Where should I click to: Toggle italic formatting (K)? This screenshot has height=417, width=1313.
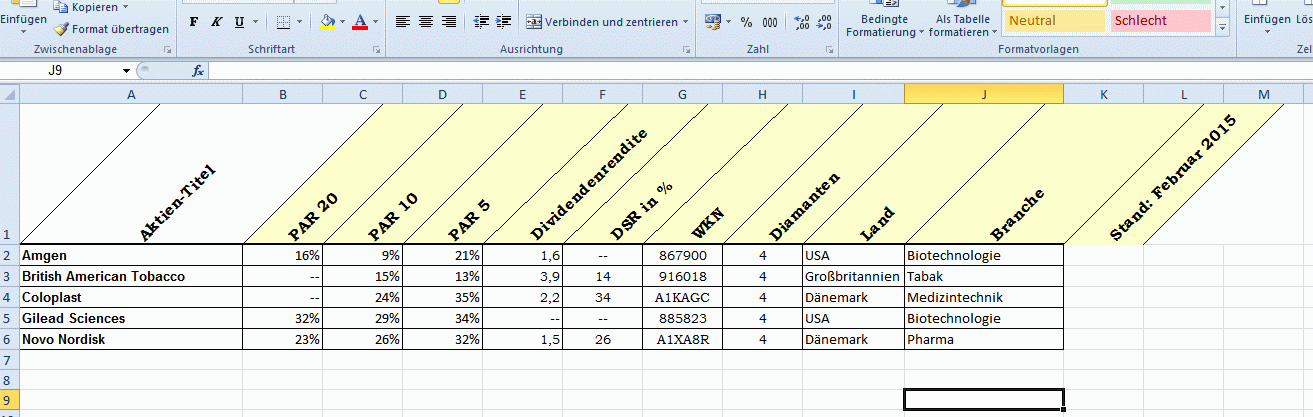pyautogui.click(x=216, y=21)
